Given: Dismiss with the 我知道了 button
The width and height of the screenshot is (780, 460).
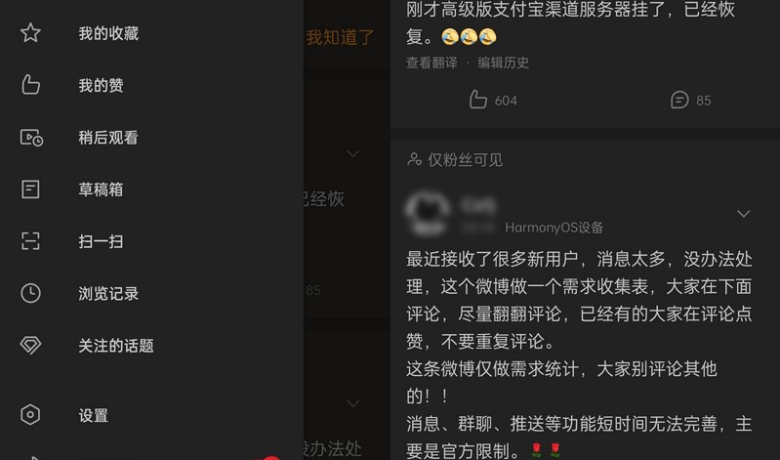Looking at the screenshot, I should [x=340, y=37].
